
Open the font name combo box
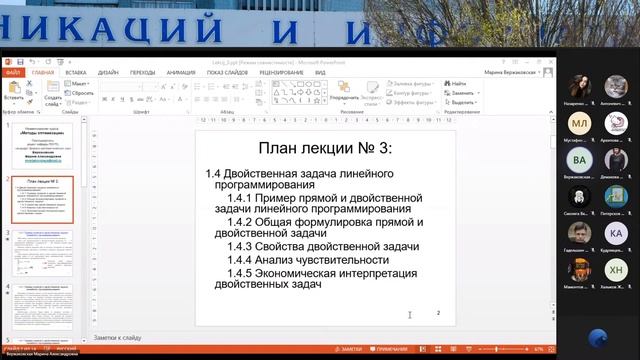tap(121, 87)
